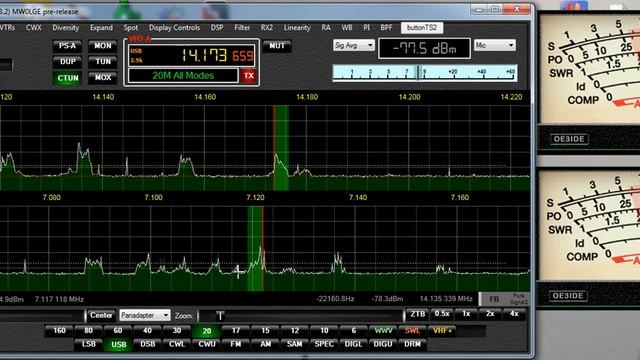This screenshot has height=360, width=640.
Task: Select the 40 meter band
Action: (x=147, y=331)
